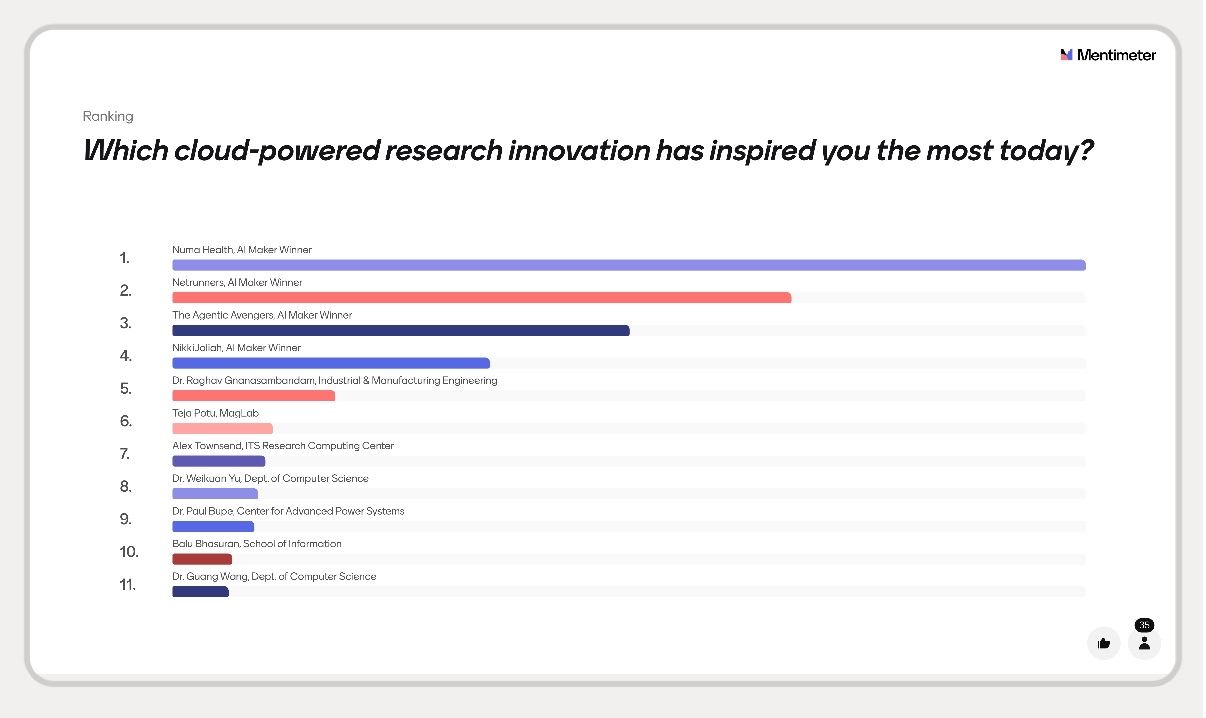Click the thumbs-up reaction icon
This screenshot has height=718, width=1206.
1104,643
